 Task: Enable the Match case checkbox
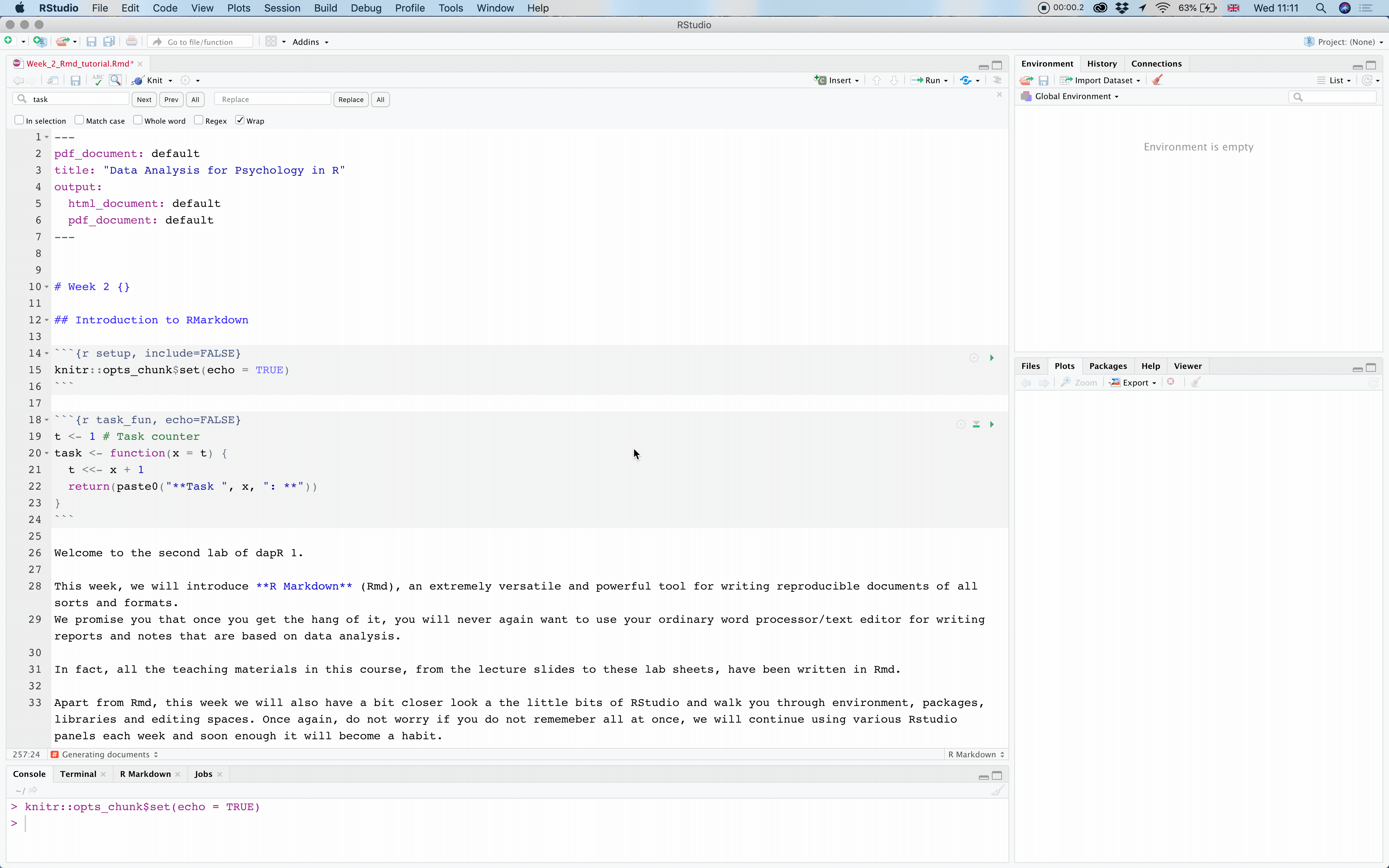pyautogui.click(x=79, y=120)
